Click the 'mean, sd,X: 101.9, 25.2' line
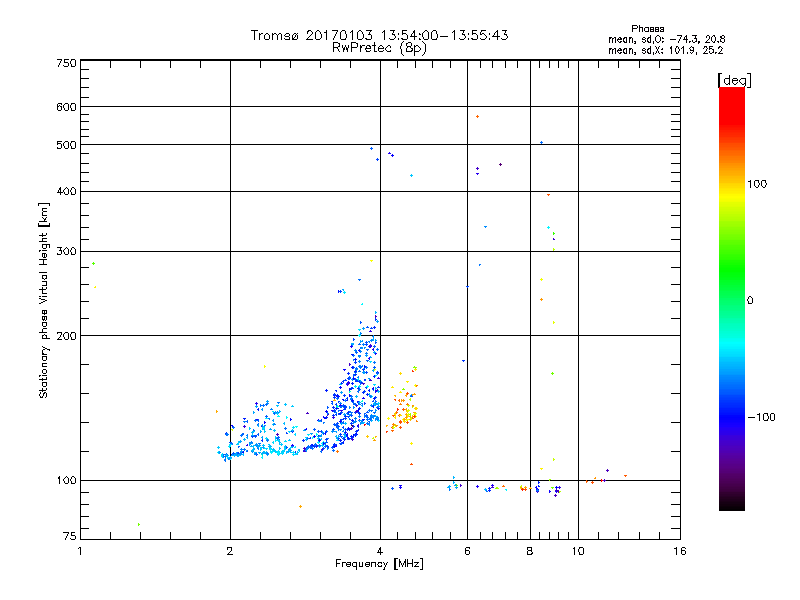Image resolution: width=800 pixels, height=600 pixels. 665,50
